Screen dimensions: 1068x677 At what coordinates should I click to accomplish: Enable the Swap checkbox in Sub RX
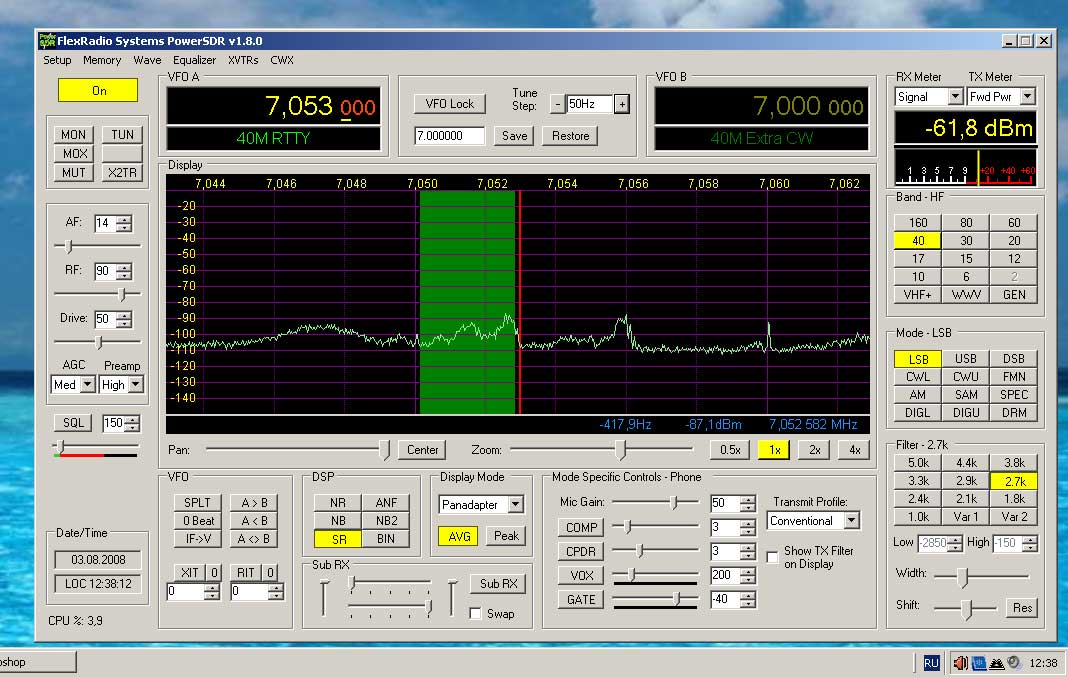476,613
